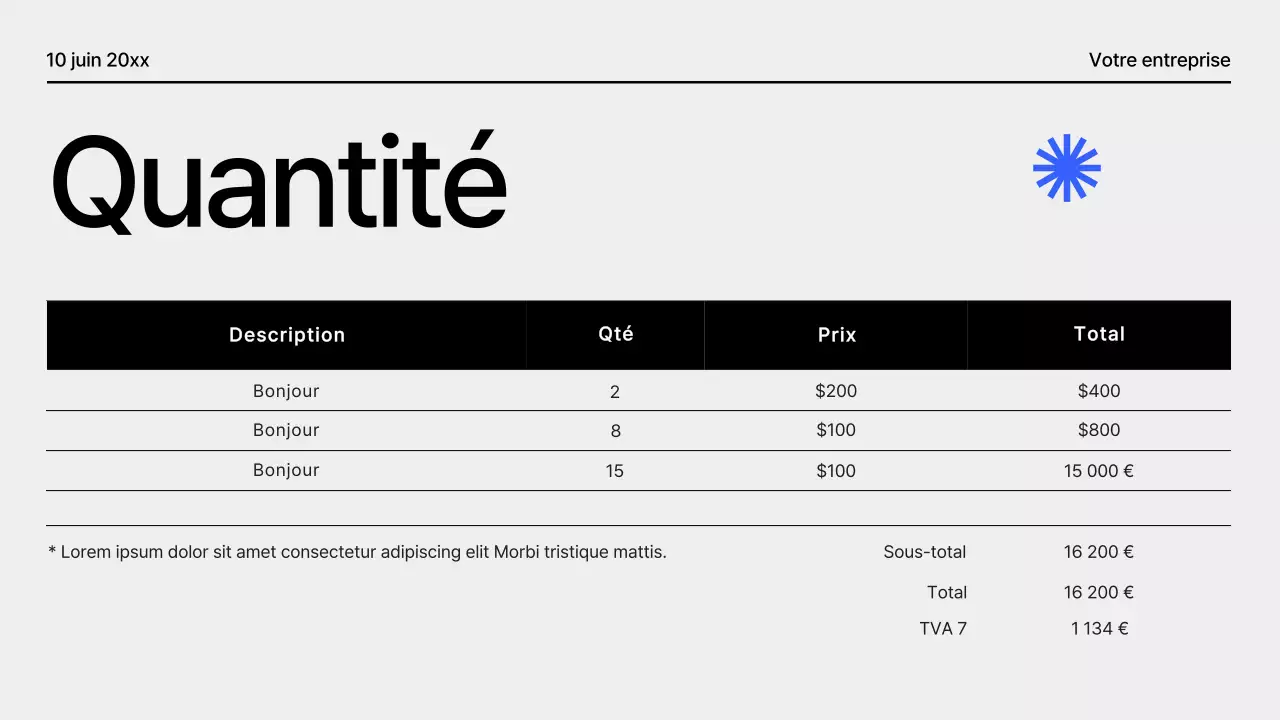Click the TVA 7 label
This screenshot has height=720, width=1280.
[943, 628]
